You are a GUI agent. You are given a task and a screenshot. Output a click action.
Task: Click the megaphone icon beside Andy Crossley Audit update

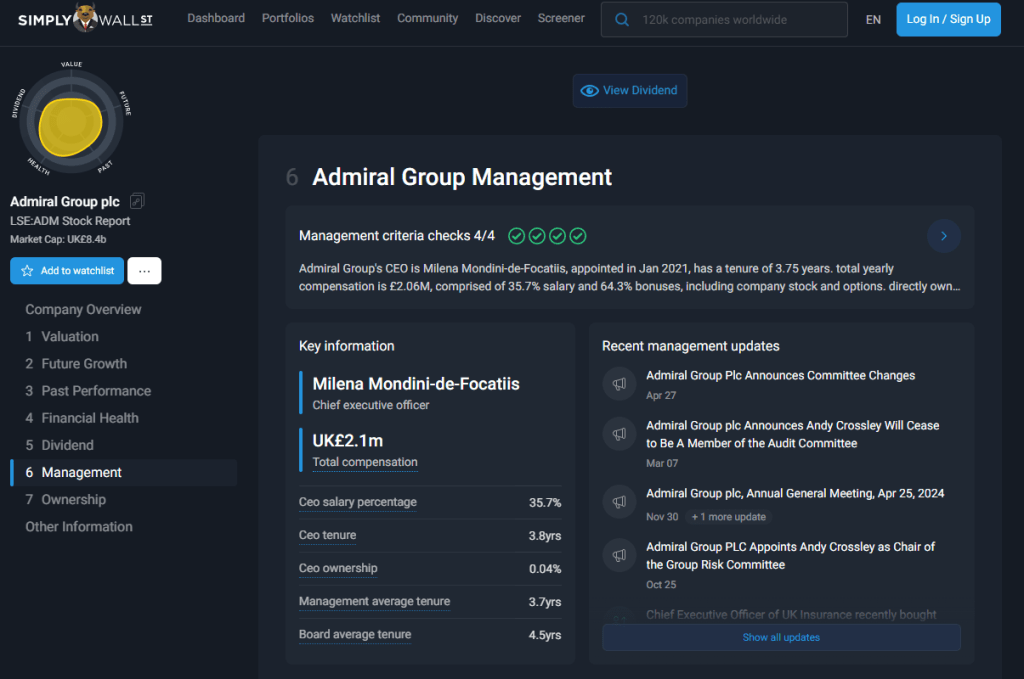[x=619, y=434]
